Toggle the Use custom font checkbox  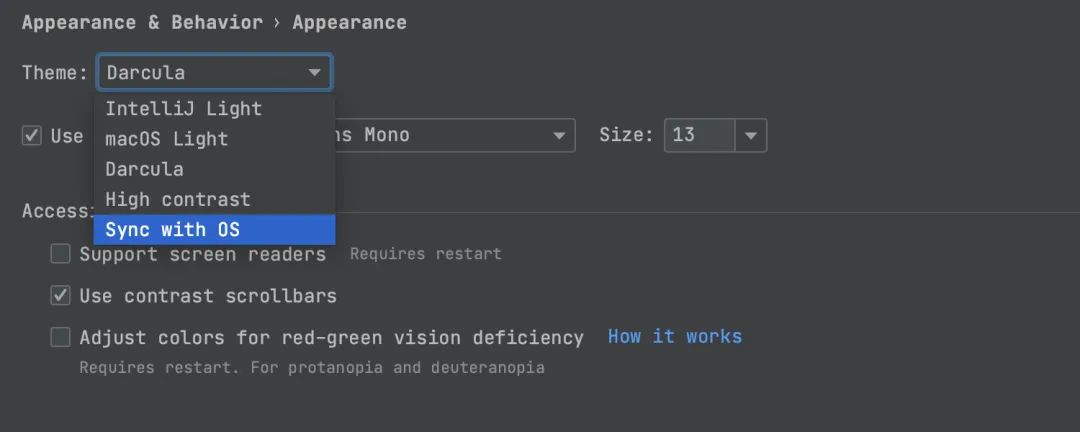pos(32,135)
